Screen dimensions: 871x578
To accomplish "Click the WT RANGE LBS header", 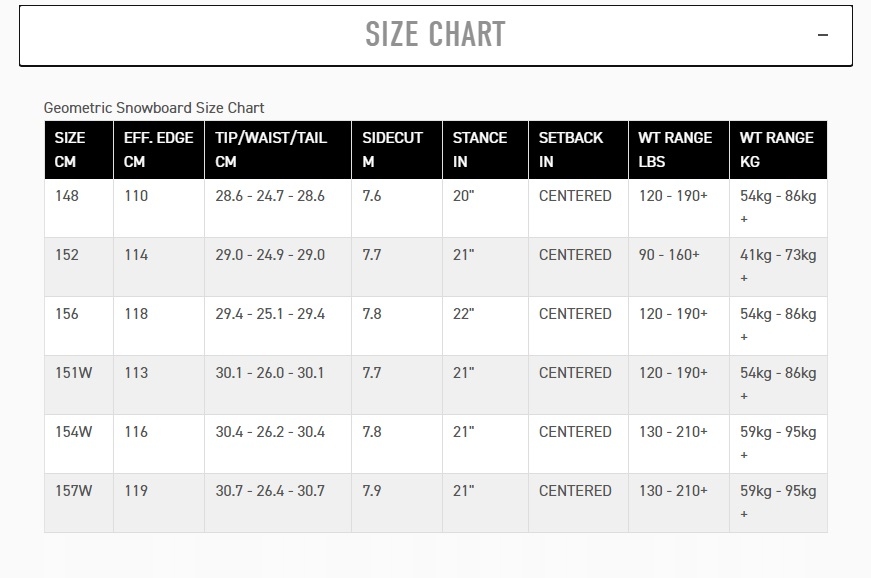I will coord(675,150).
